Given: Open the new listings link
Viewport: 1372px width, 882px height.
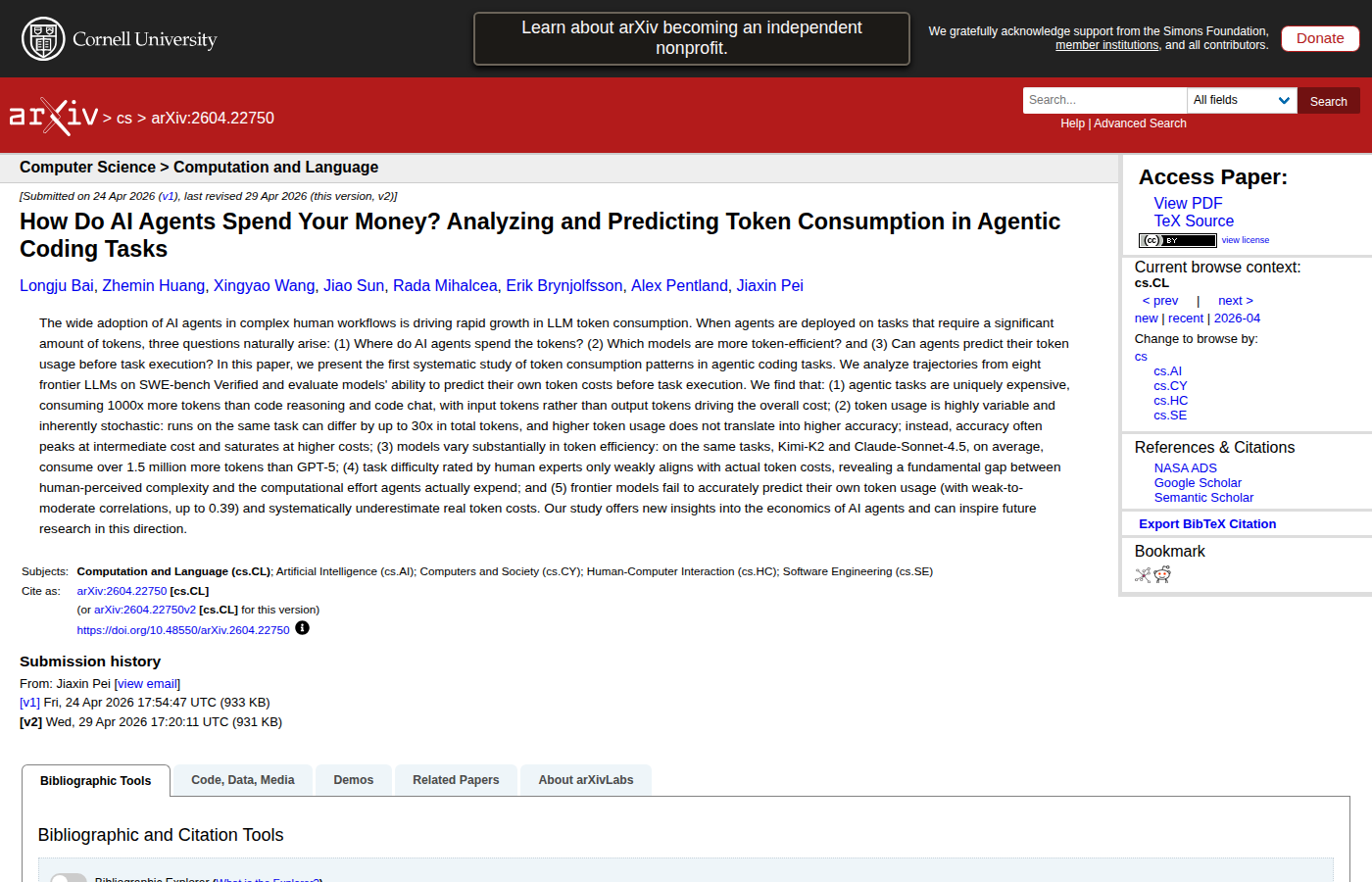Looking at the screenshot, I should point(1147,318).
